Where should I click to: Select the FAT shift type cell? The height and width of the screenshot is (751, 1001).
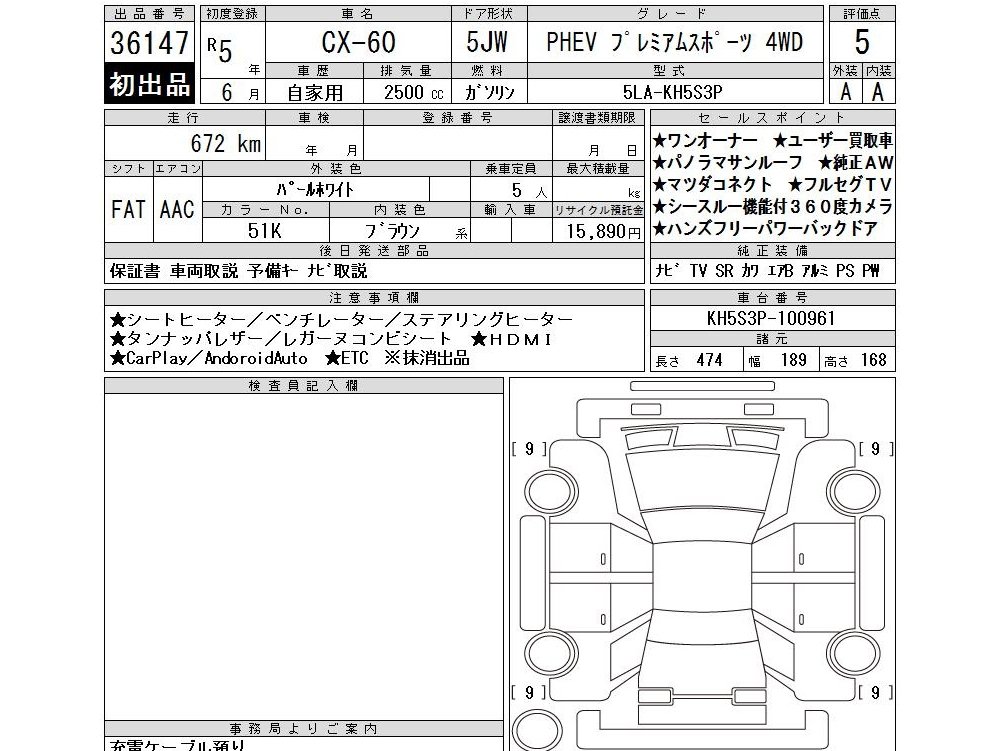(129, 209)
